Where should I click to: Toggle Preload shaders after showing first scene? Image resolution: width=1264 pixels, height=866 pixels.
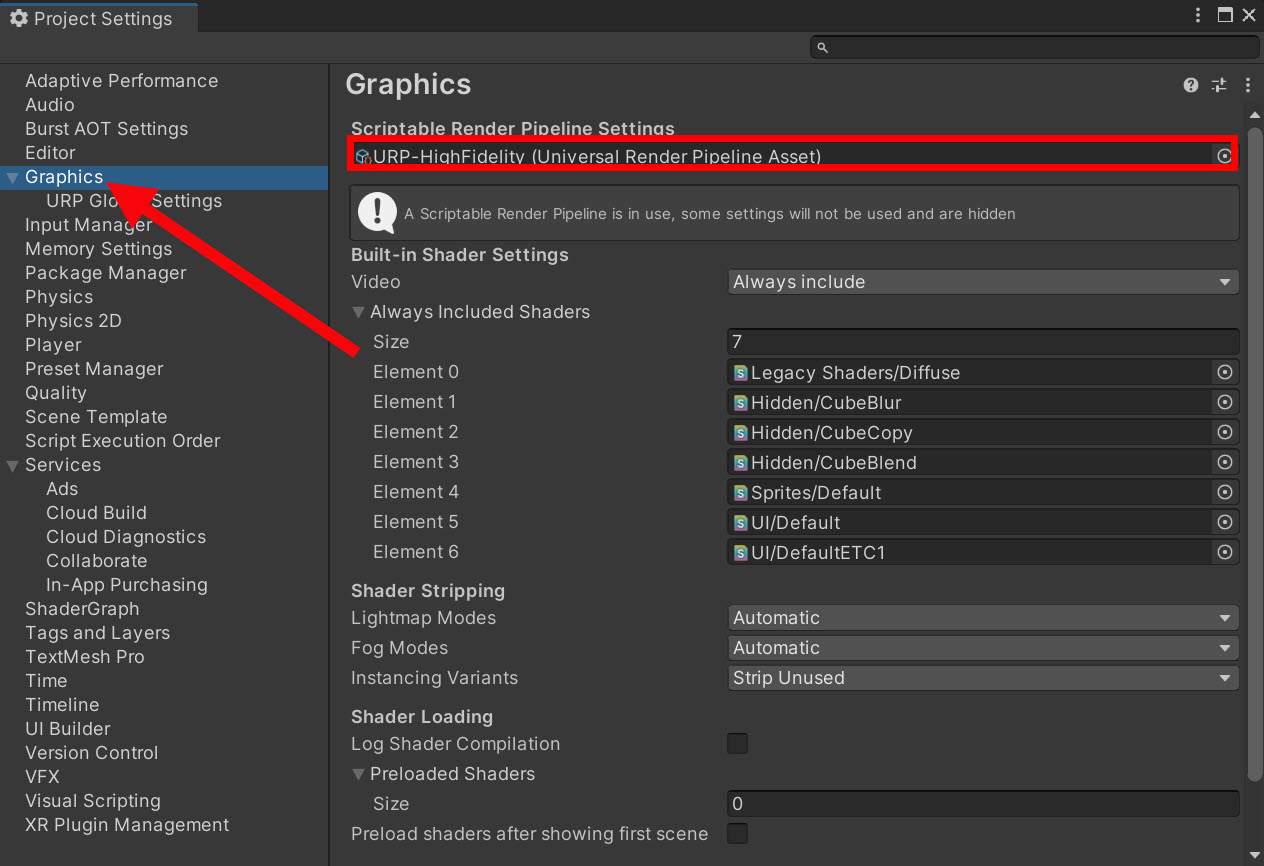(x=737, y=833)
